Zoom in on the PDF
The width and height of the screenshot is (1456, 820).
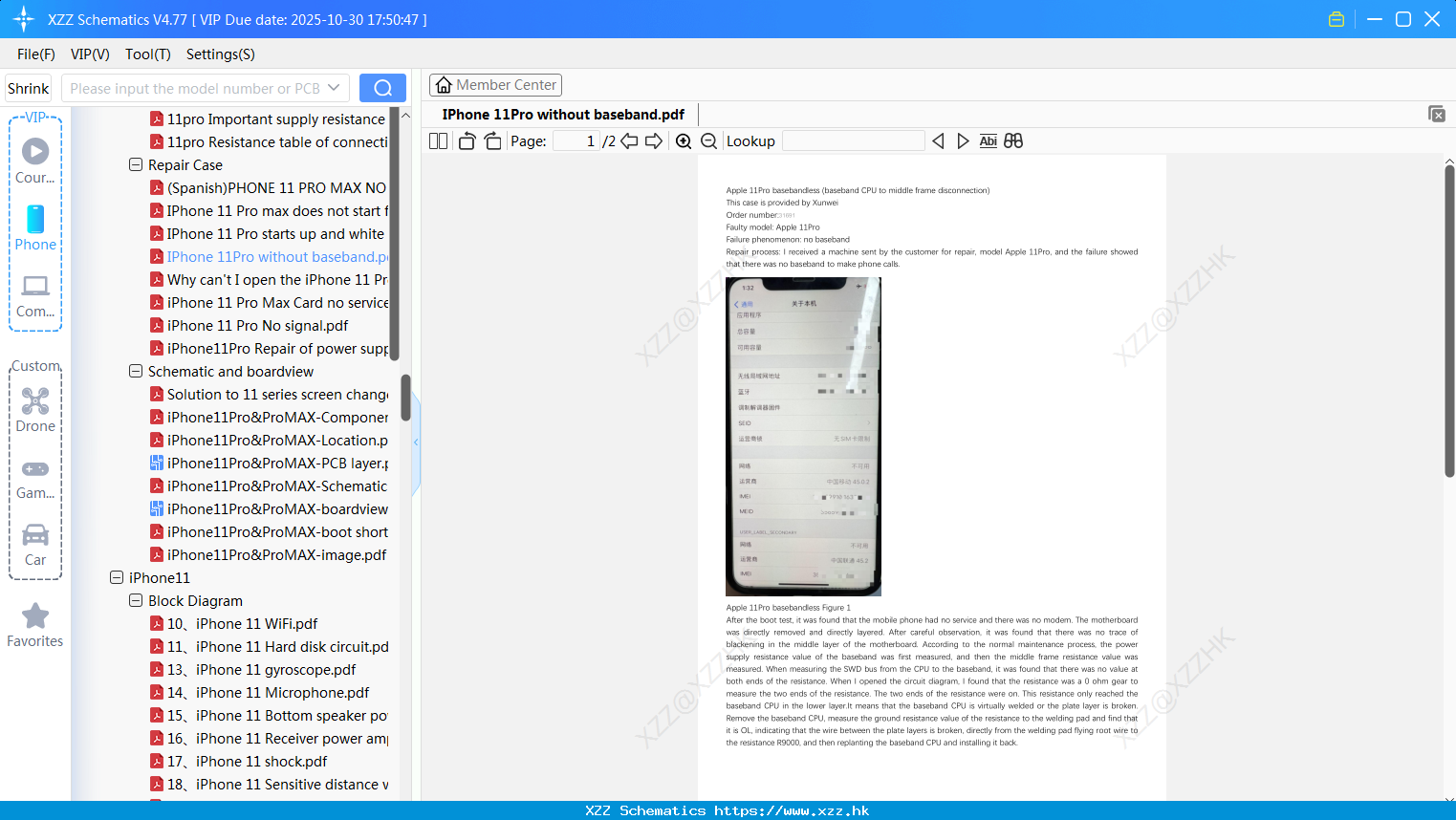pos(684,141)
